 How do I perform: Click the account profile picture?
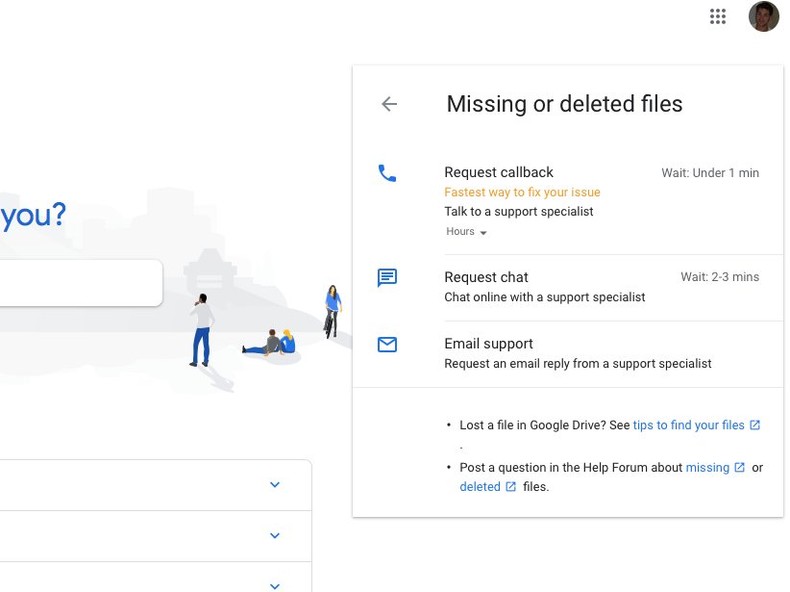point(763,16)
